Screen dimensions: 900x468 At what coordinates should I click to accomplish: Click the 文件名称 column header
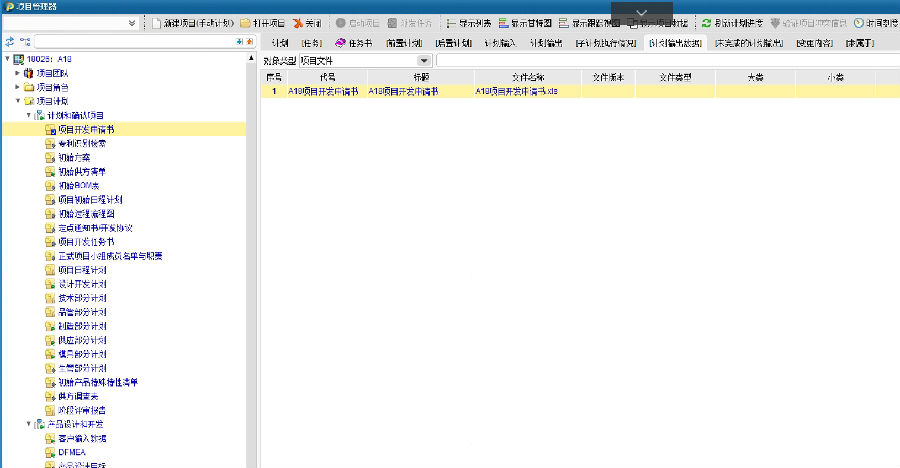528,77
